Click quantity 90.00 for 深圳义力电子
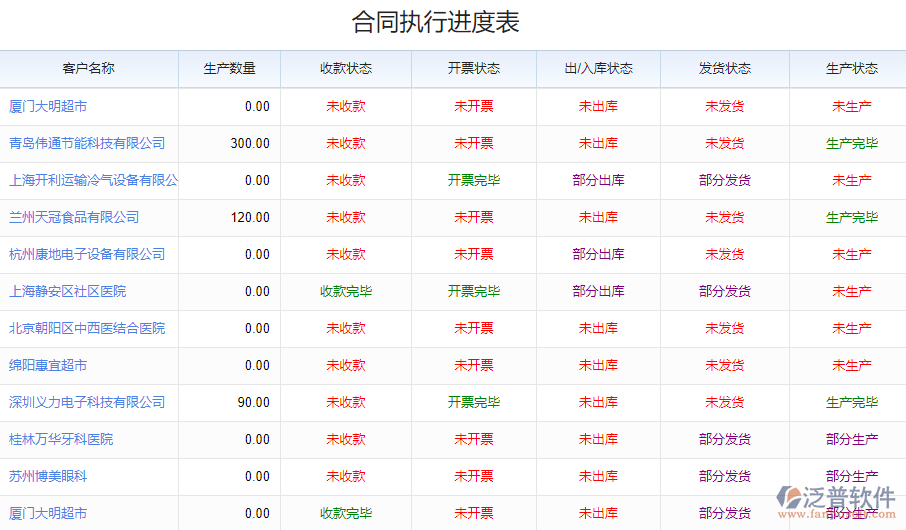This screenshot has height=530, width=906. click(x=253, y=402)
